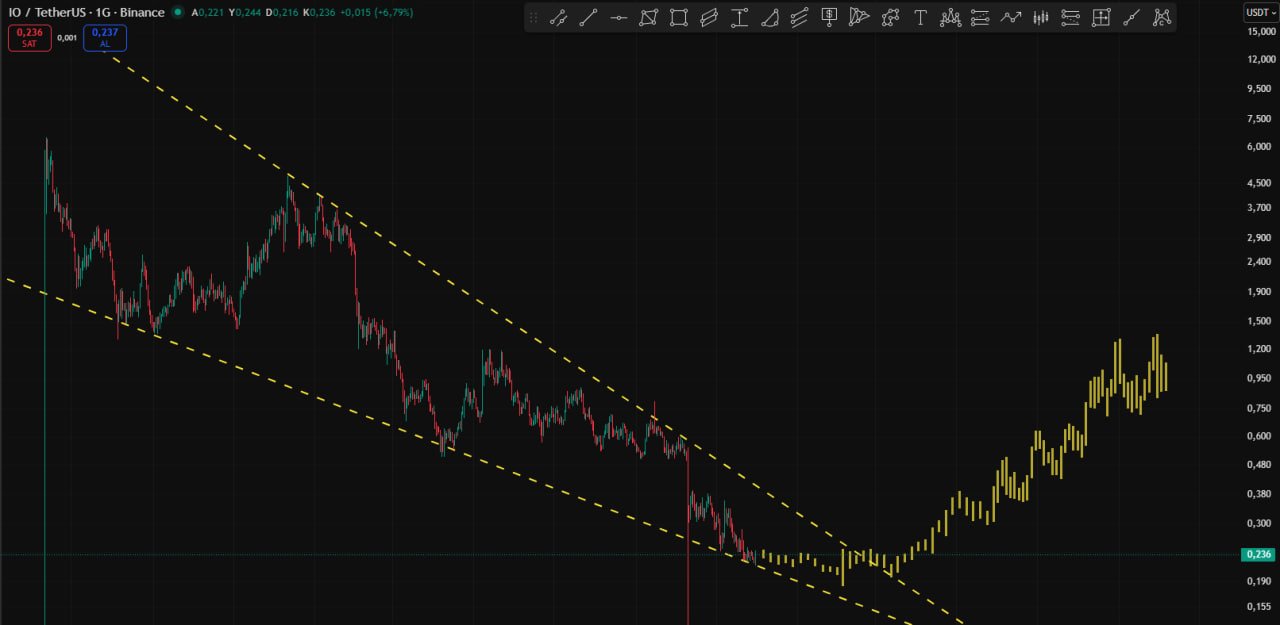
Task: Select the plain diagonal line tool
Action: click(588, 17)
